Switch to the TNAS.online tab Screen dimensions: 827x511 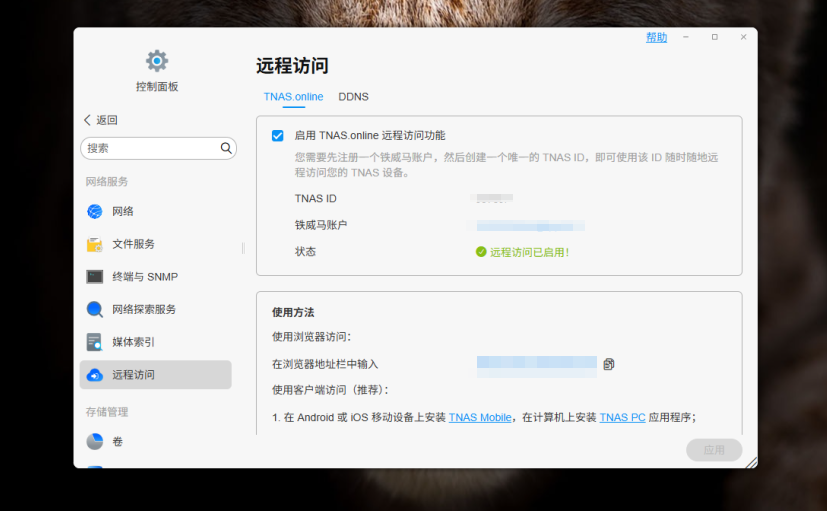click(x=293, y=97)
